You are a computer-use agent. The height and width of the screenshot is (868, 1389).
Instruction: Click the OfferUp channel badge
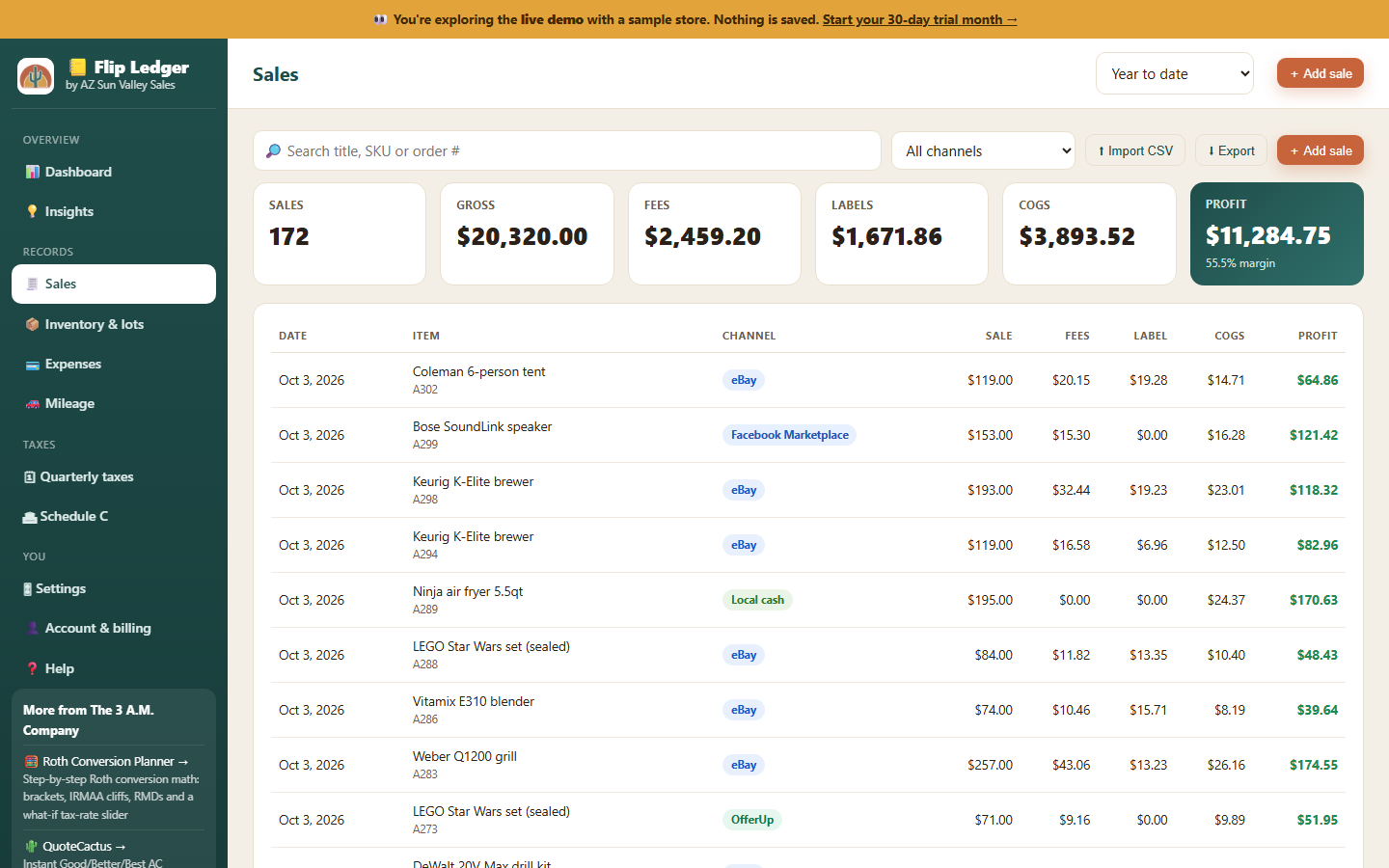752,820
